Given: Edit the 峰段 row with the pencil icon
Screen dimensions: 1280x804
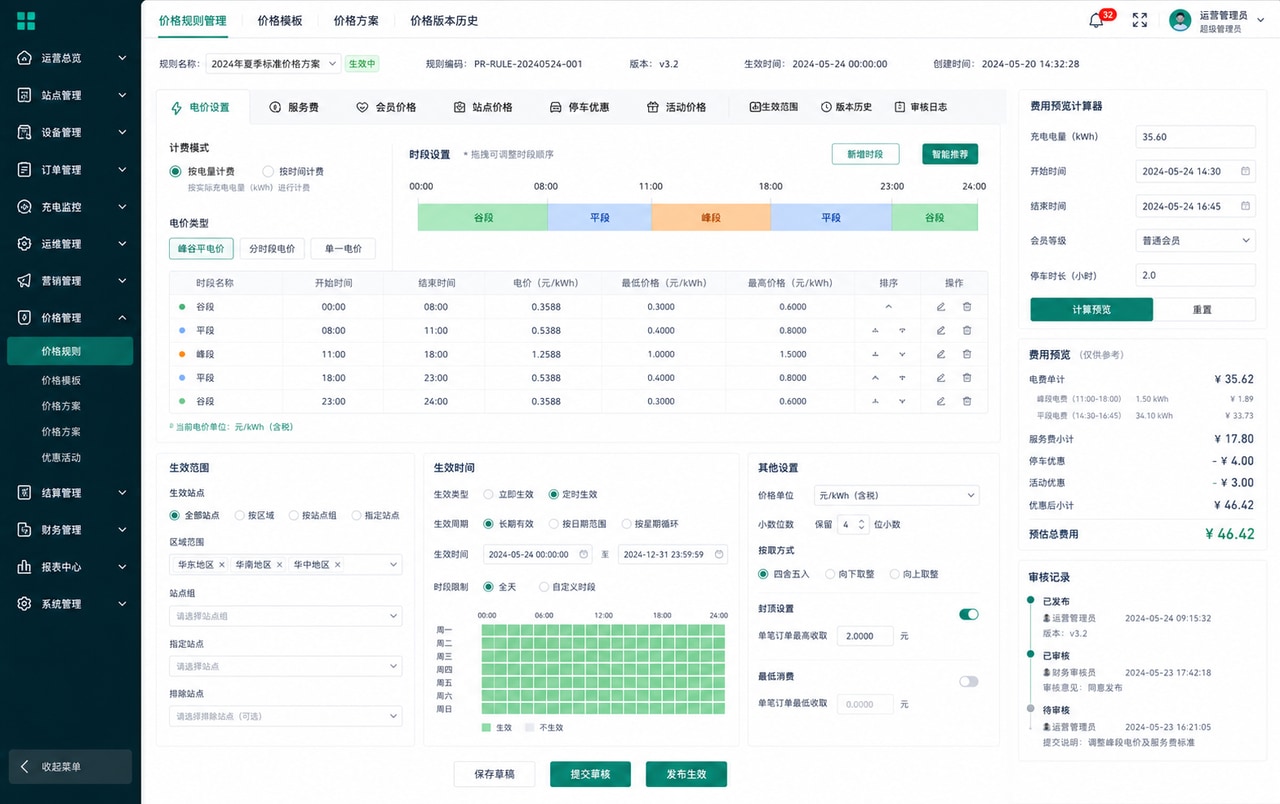Looking at the screenshot, I should point(941,354).
